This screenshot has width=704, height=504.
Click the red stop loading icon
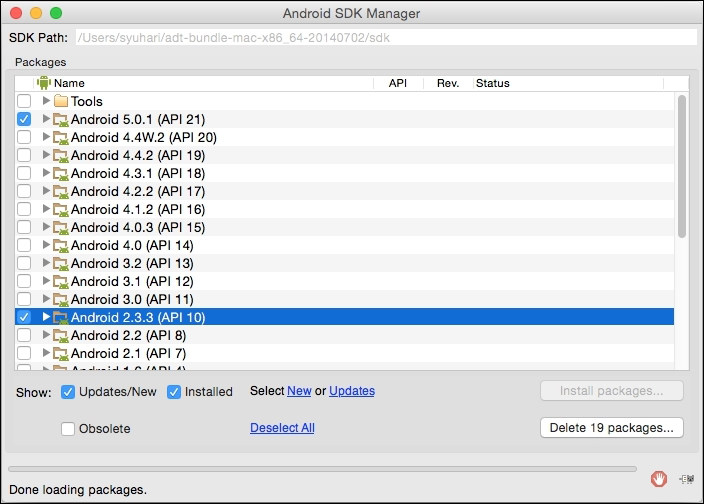point(658,477)
